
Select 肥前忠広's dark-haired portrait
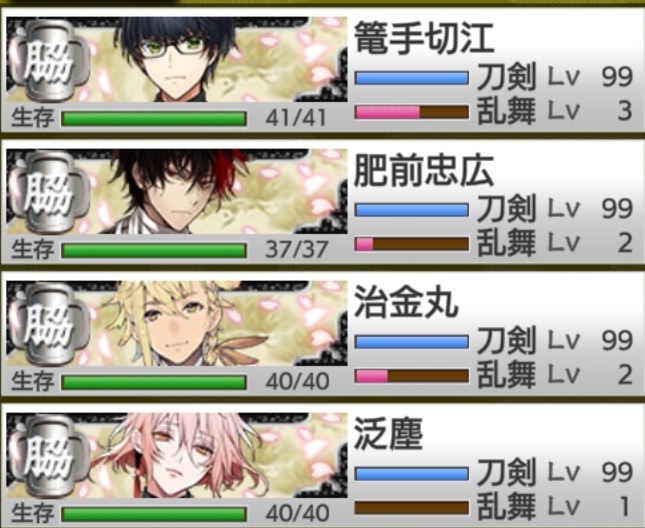177,192
